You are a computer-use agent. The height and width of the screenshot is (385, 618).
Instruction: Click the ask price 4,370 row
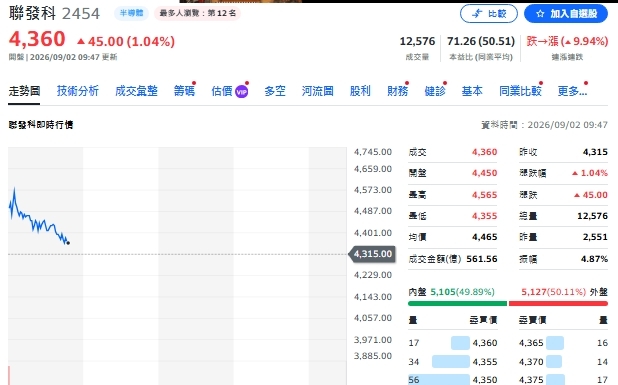[x=563, y=362]
